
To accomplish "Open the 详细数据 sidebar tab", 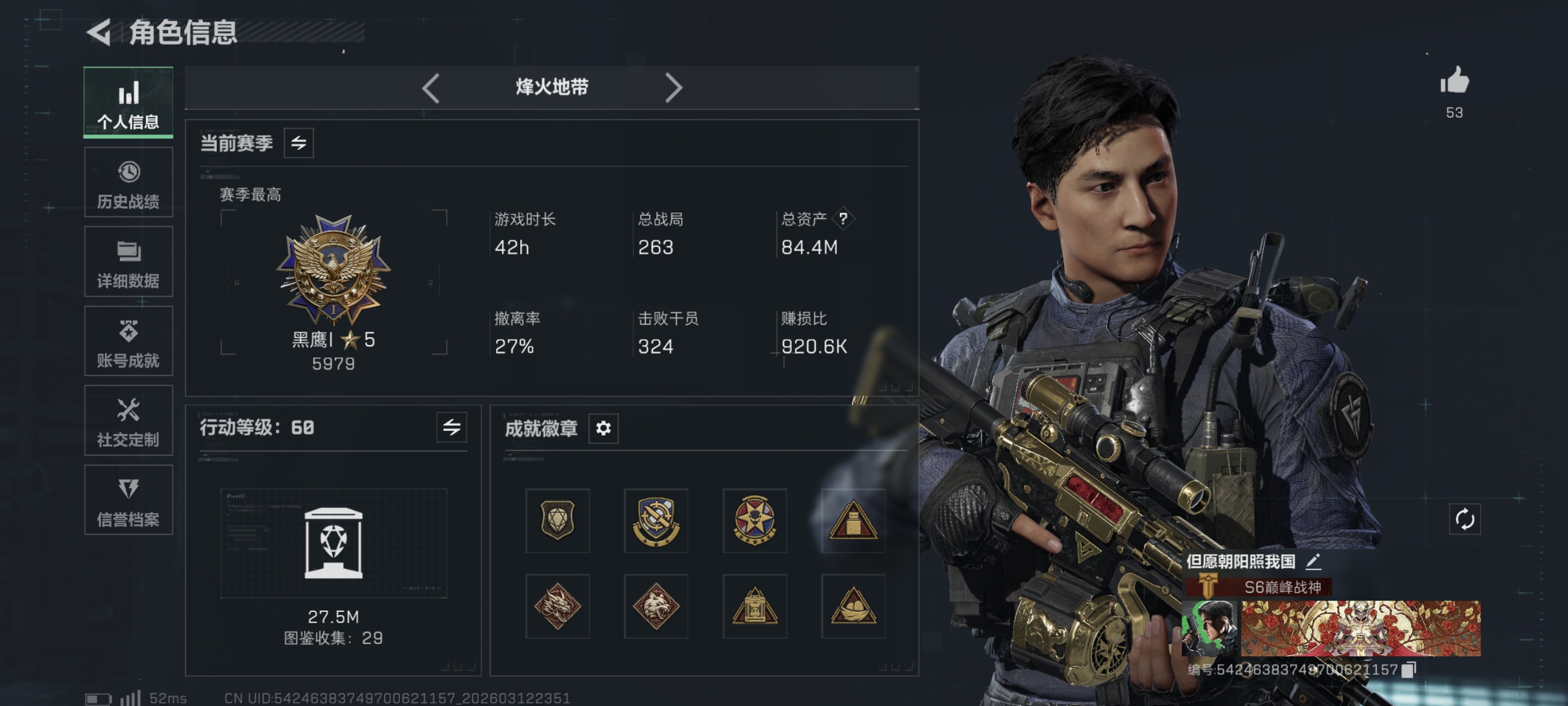I will [x=128, y=262].
